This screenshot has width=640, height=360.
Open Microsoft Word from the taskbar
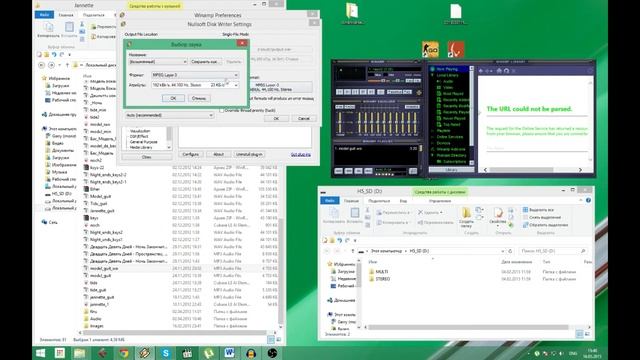point(229,353)
